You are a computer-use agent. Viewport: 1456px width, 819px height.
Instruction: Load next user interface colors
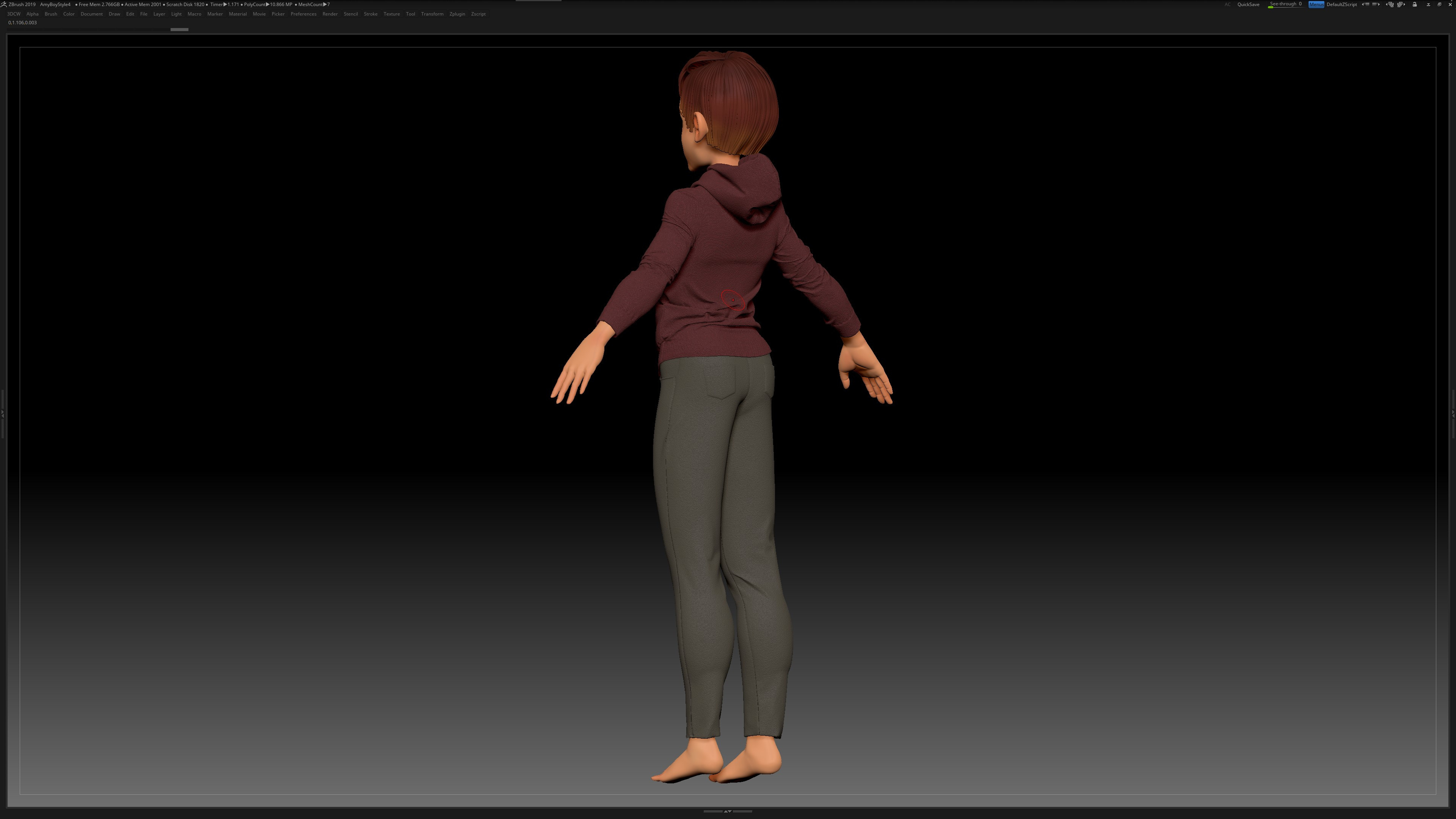[1376, 5]
